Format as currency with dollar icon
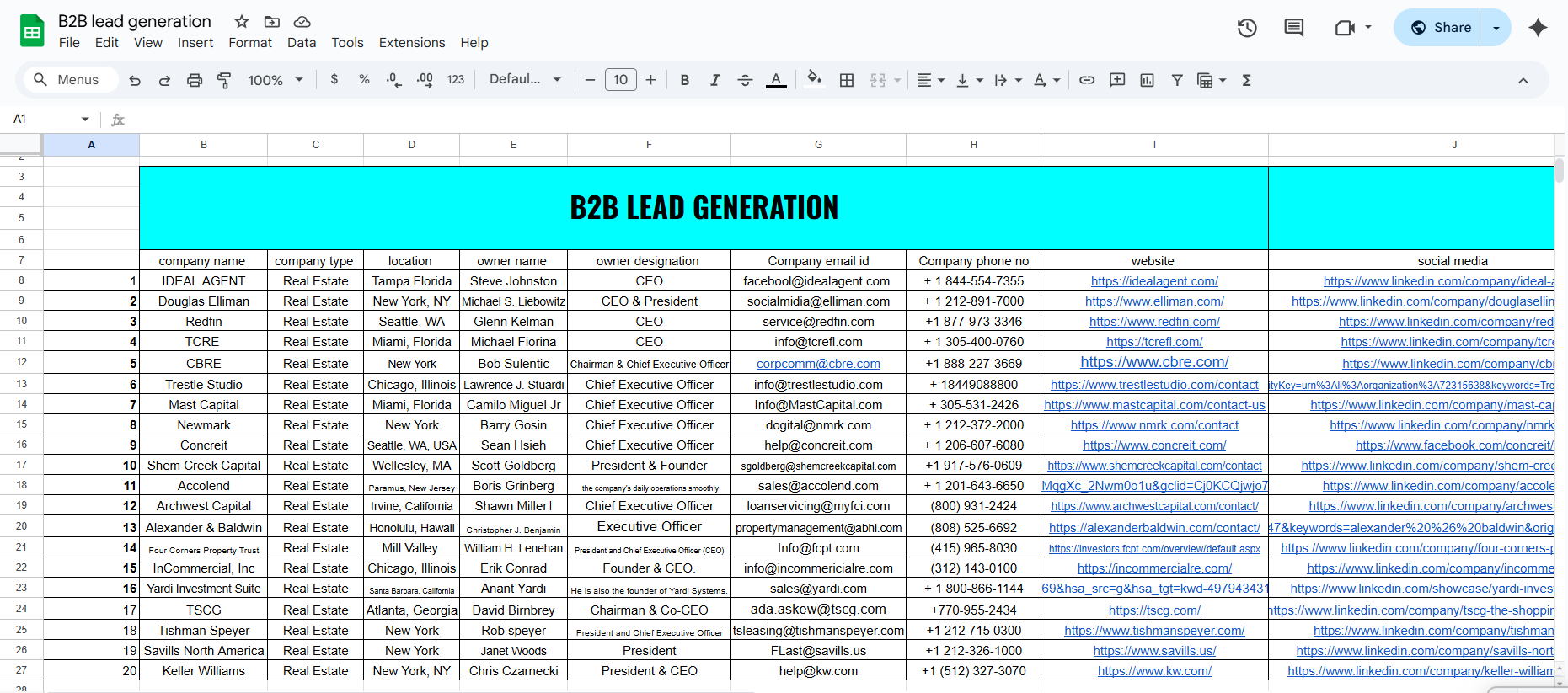Viewport: 1568px width, 693px height. click(334, 79)
